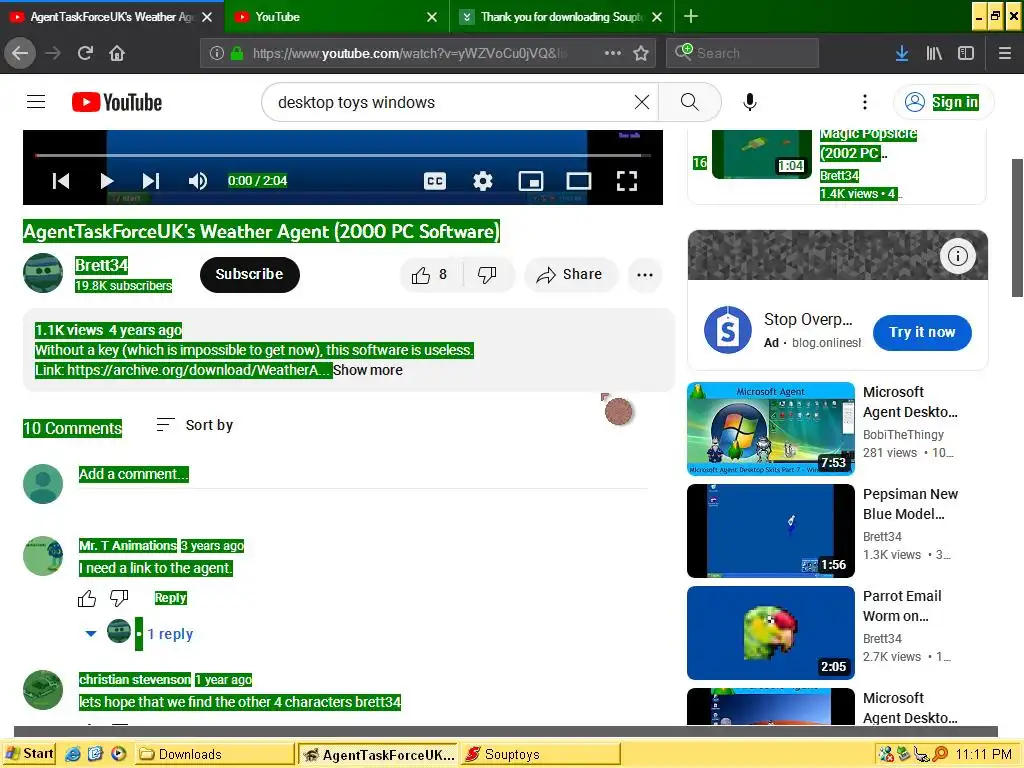Screen dimensions: 1024x768
Task: Open christian stevenson's profile name
Action: 135,680
